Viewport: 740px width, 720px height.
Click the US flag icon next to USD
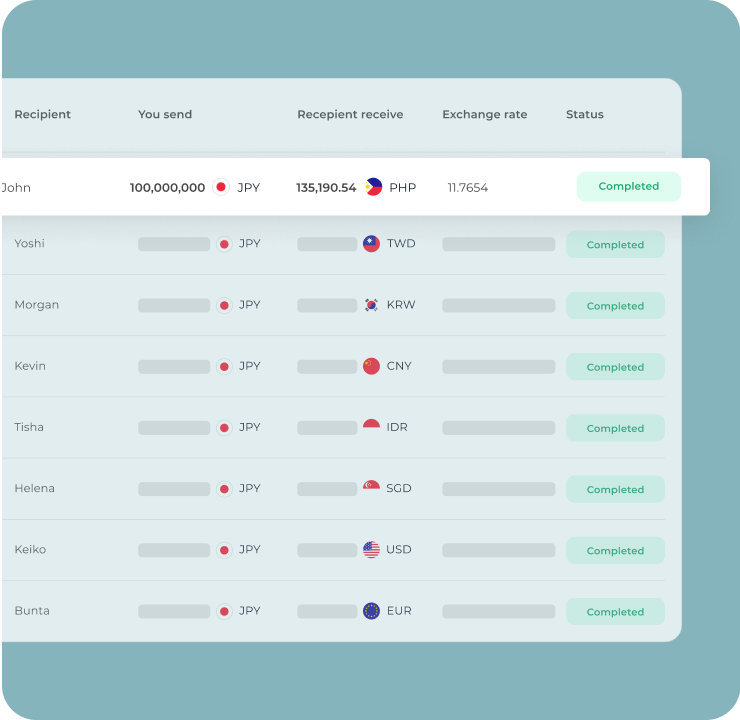click(x=371, y=549)
